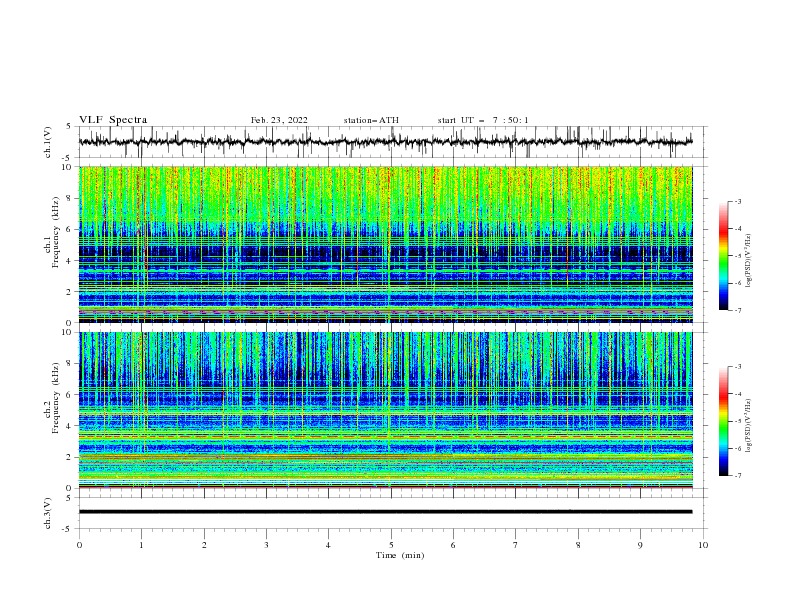Click time axis tick label "7"
Image resolution: width=792 pixels, height=612 pixels.
click(516, 545)
